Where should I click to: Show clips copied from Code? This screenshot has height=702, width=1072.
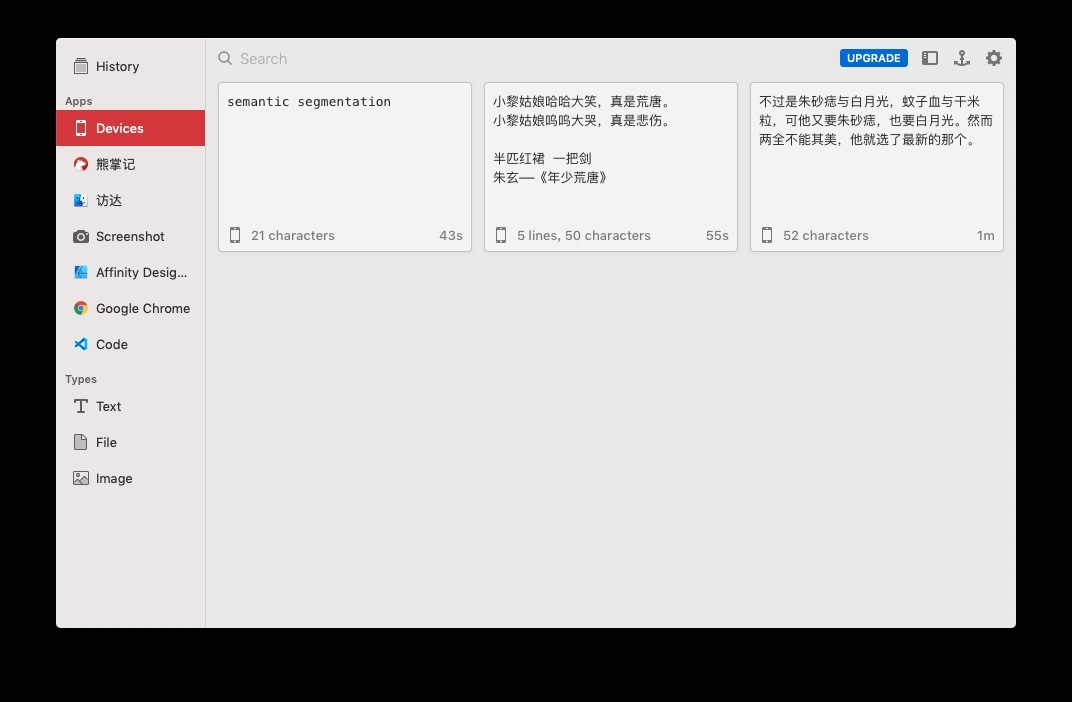tap(131, 345)
